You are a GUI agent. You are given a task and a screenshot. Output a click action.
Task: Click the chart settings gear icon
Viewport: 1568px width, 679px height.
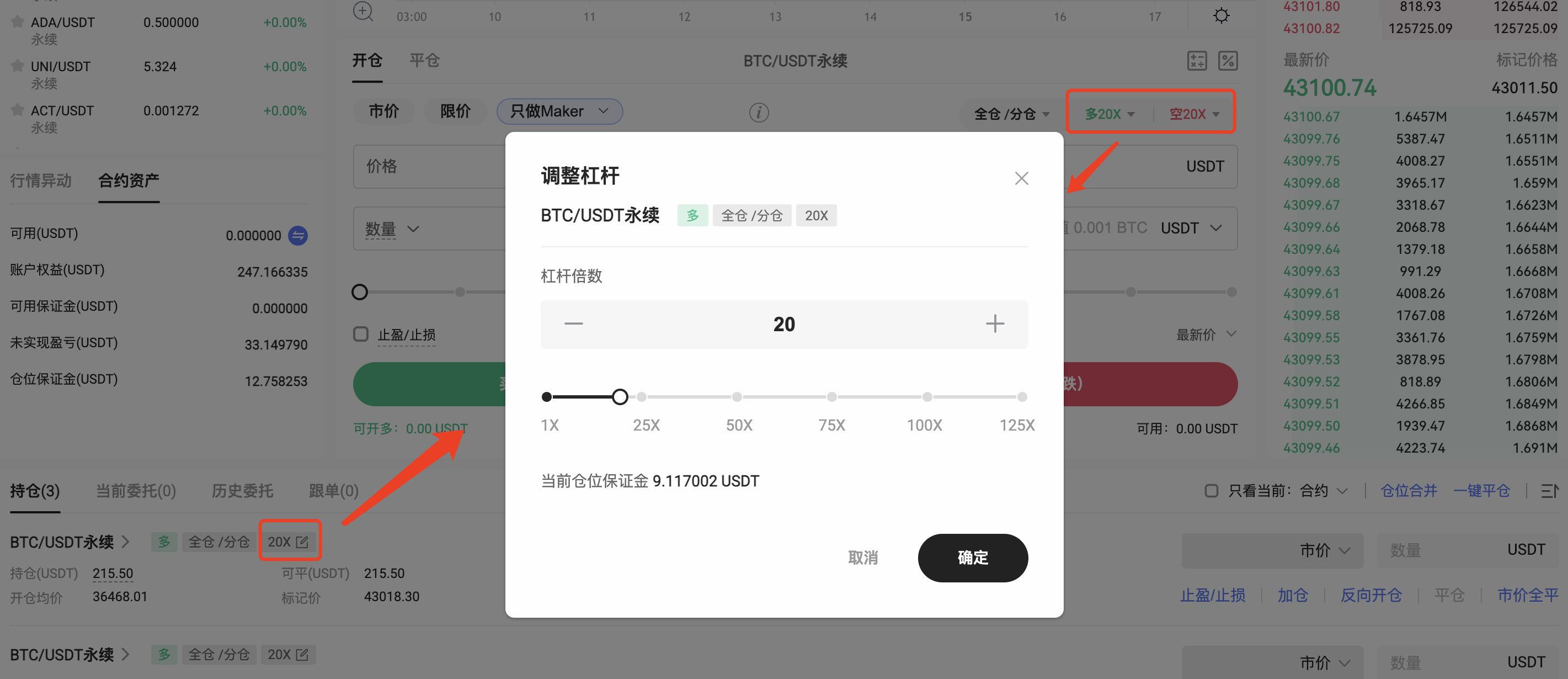(x=1221, y=15)
